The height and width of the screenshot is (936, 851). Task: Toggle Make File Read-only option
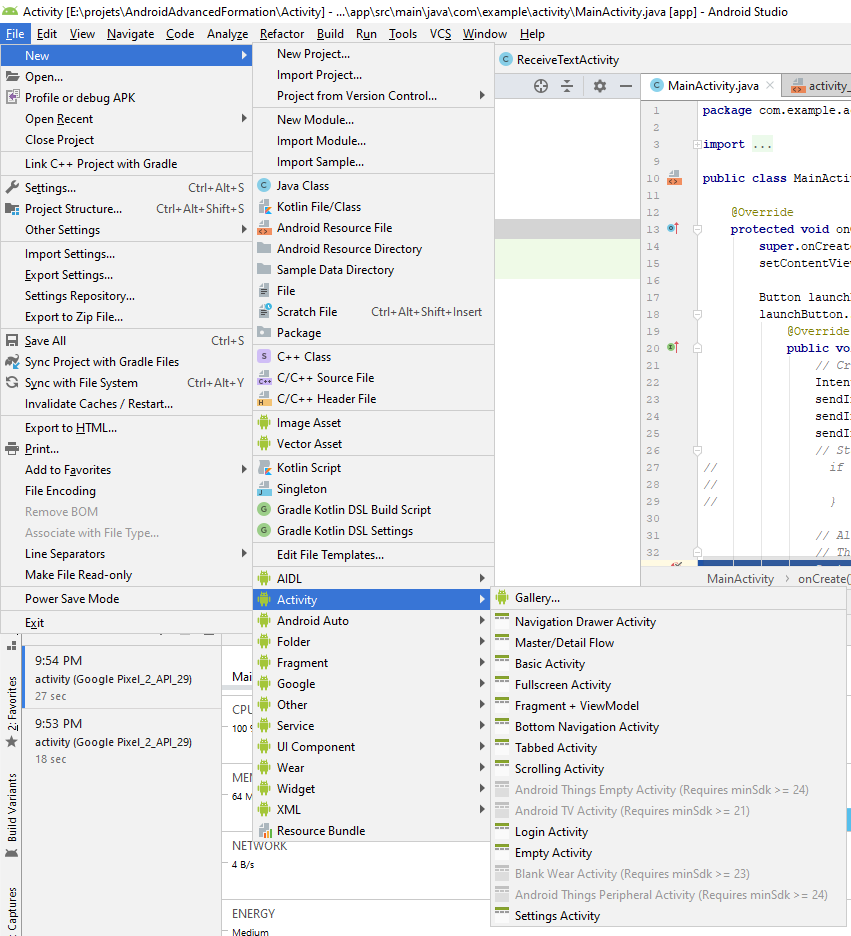pyautogui.click(x=78, y=575)
